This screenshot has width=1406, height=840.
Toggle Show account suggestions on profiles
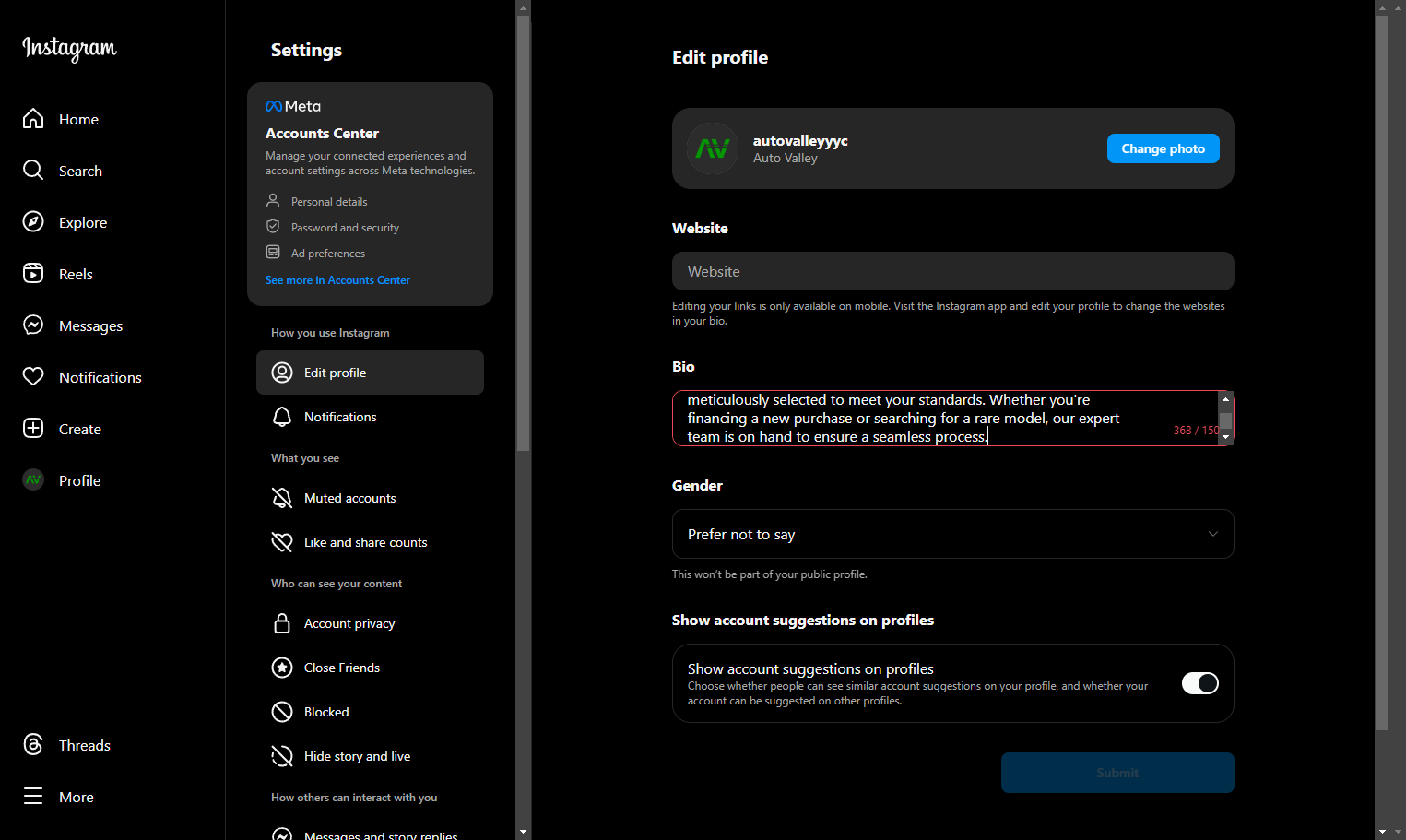pyautogui.click(x=1200, y=683)
